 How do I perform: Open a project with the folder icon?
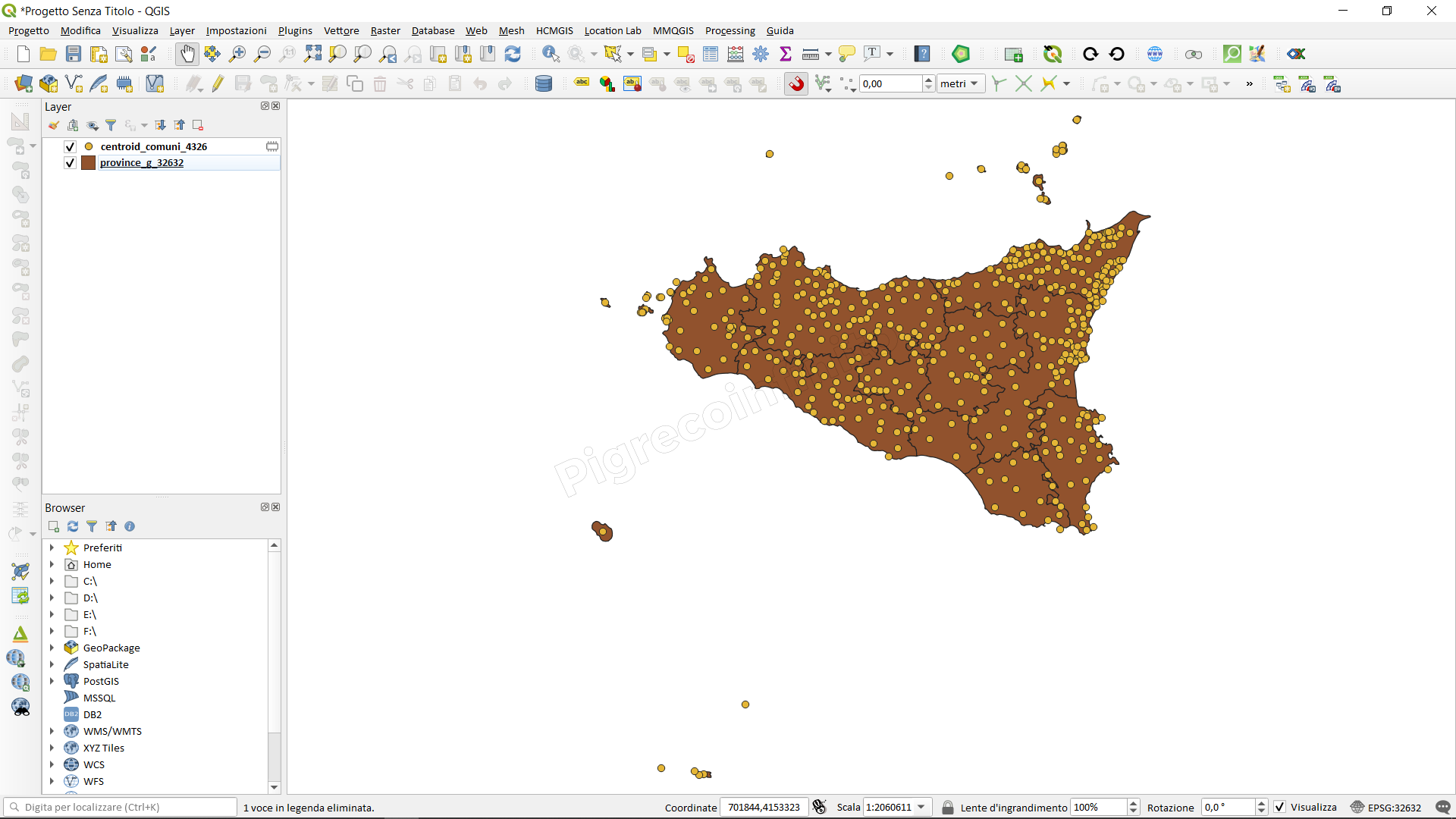click(x=48, y=54)
